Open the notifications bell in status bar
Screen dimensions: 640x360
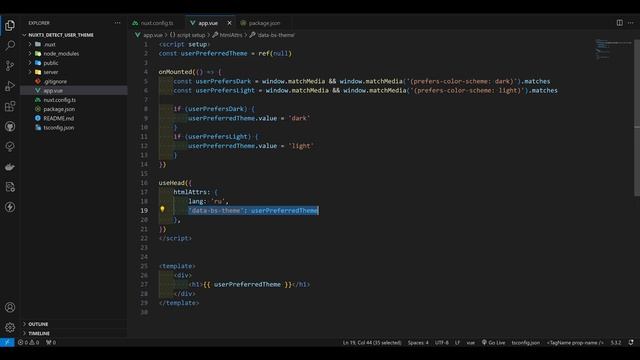pos(631,342)
